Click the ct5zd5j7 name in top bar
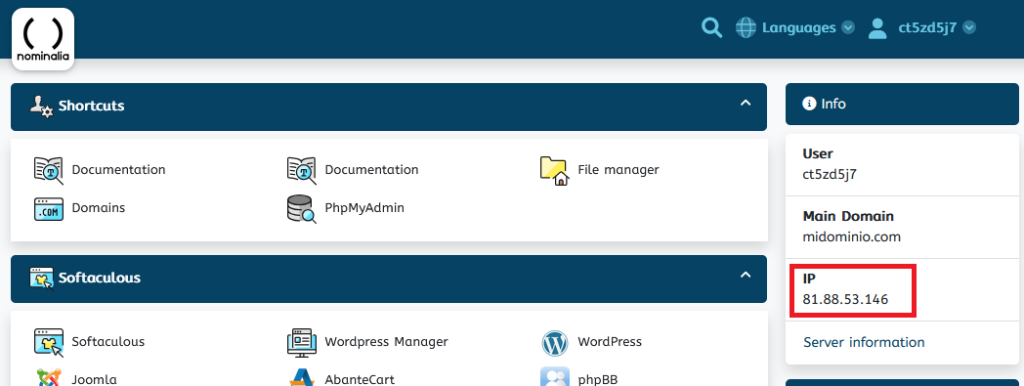This screenshot has height=386, width=1024. pos(927,27)
